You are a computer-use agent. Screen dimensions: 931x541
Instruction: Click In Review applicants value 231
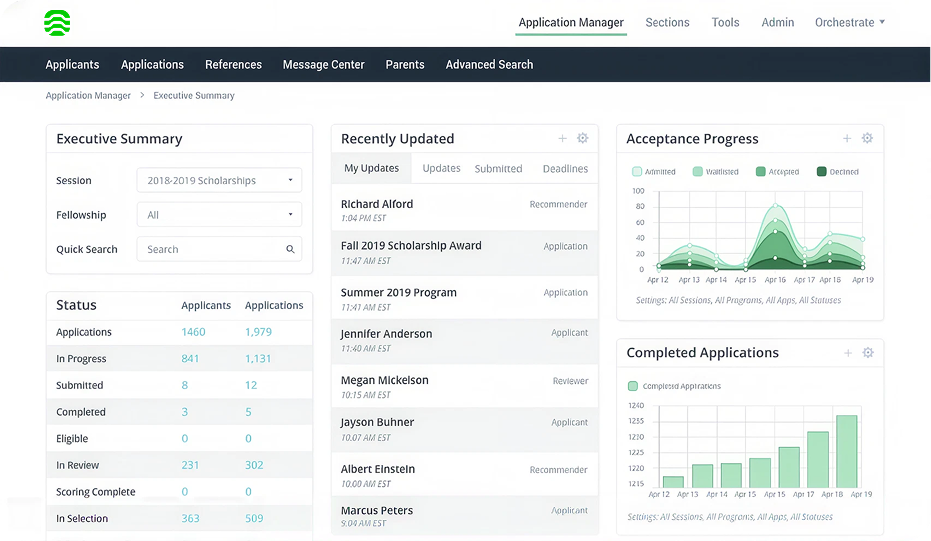coord(190,465)
